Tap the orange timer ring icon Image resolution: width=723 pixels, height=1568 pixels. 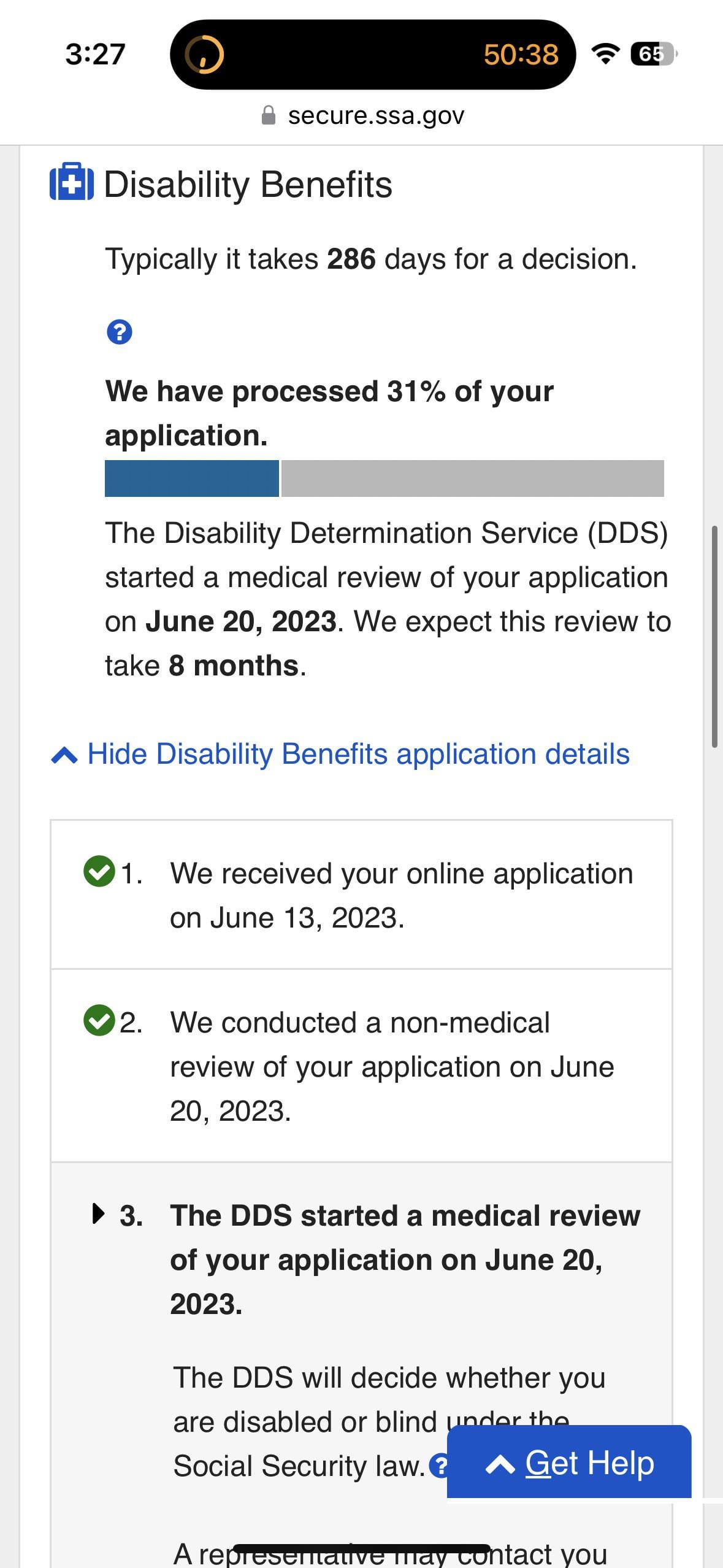click(x=204, y=54)
